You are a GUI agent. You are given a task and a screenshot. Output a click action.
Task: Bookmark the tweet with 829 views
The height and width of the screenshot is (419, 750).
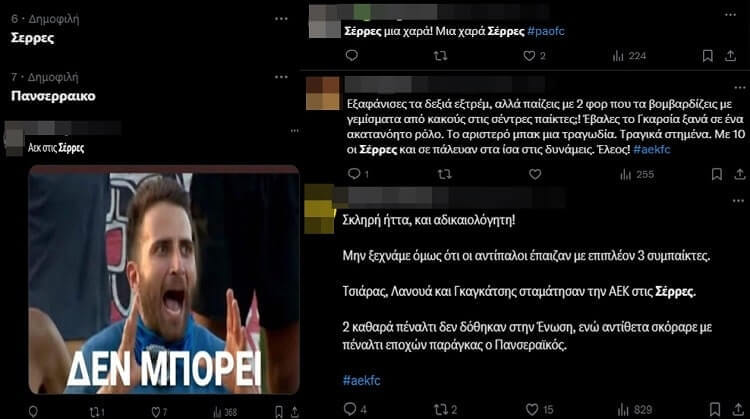click(715, 409)
